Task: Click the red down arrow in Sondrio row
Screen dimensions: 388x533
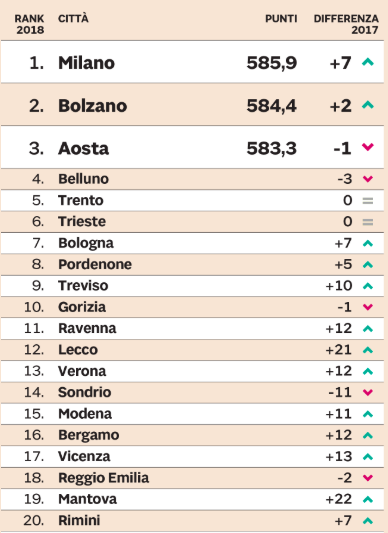Action: pos(368,392)
